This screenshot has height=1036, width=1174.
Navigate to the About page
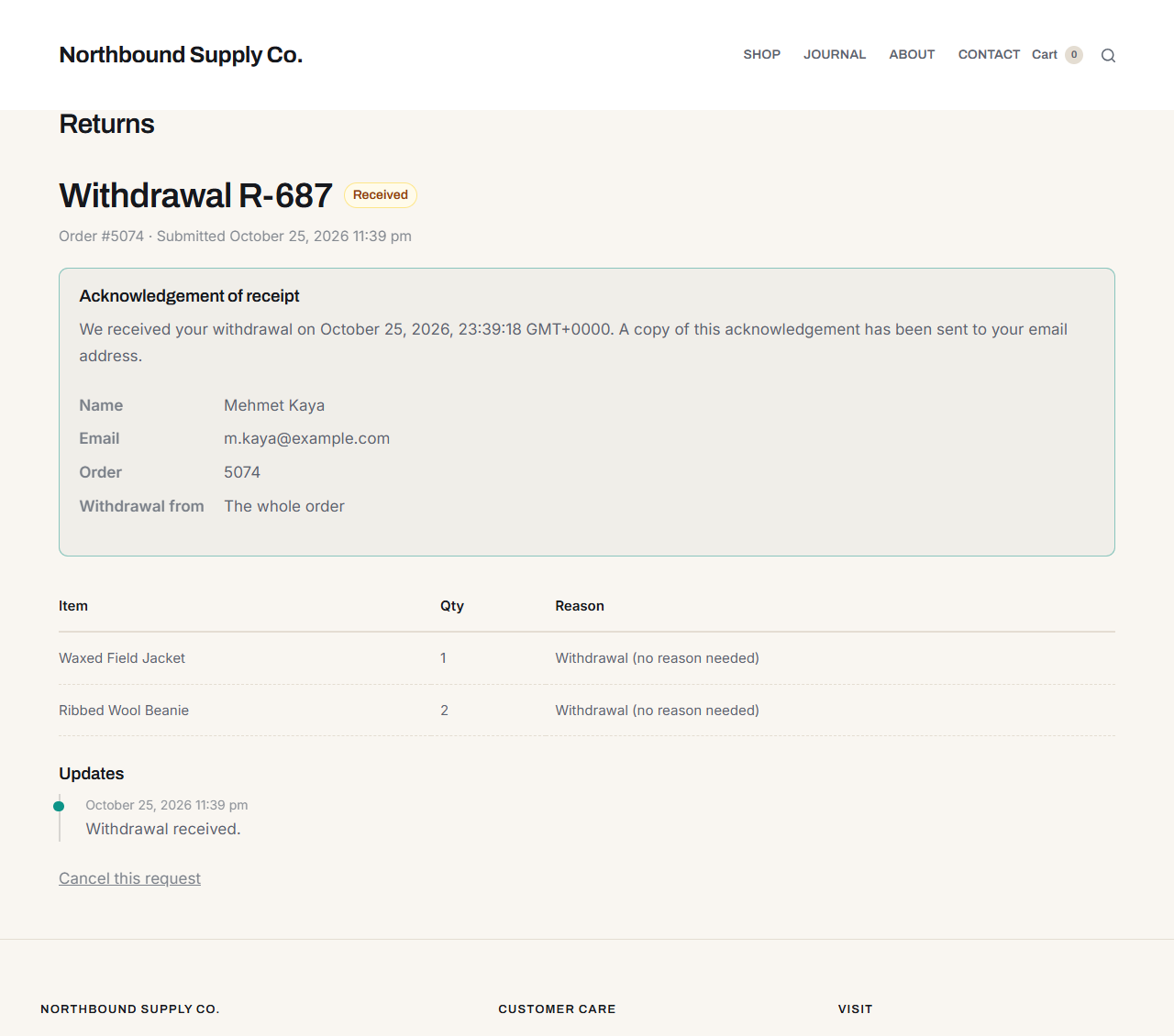coord(912,55)
